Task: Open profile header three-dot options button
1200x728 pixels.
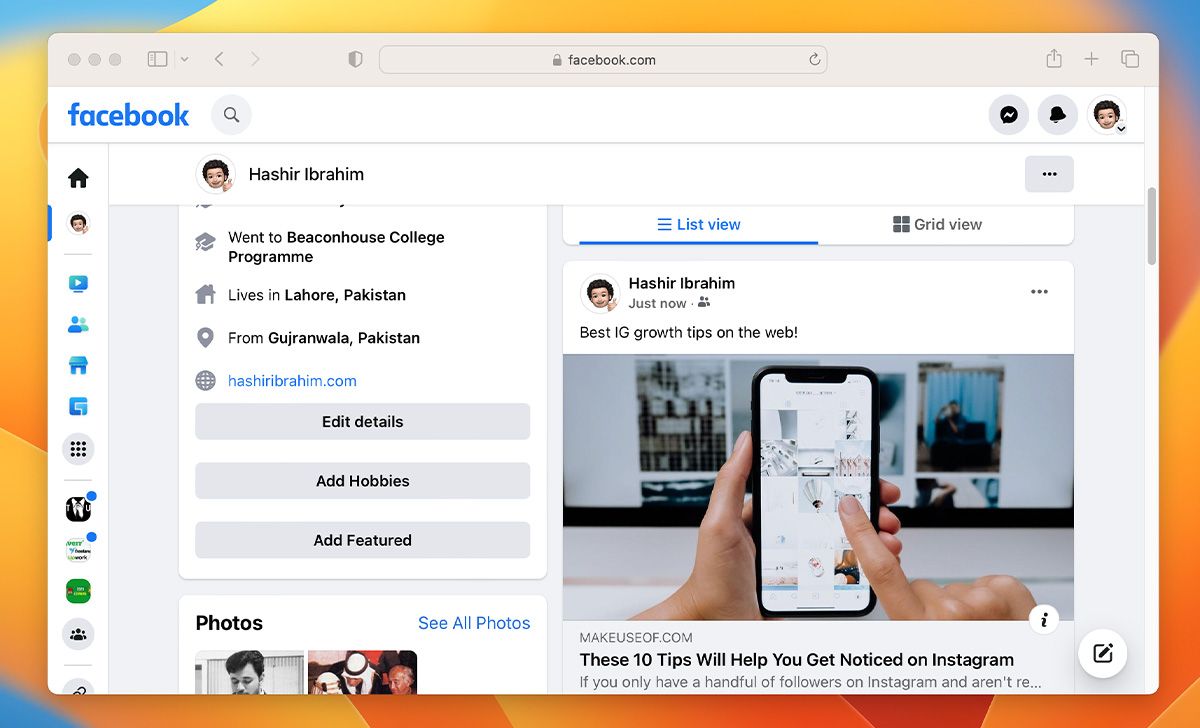Action: point(1049,174)
